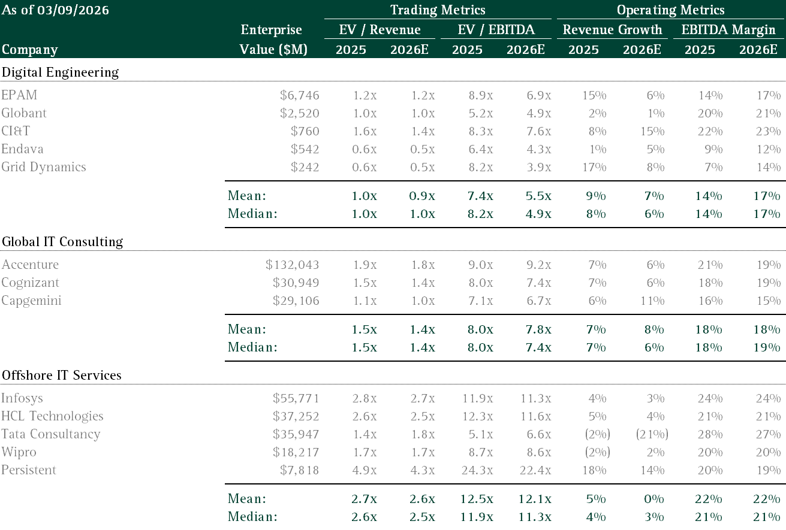Click the Enterprise Value ($M) column header
Viewport: 786px width, 530px height.
tap(275, 39)
